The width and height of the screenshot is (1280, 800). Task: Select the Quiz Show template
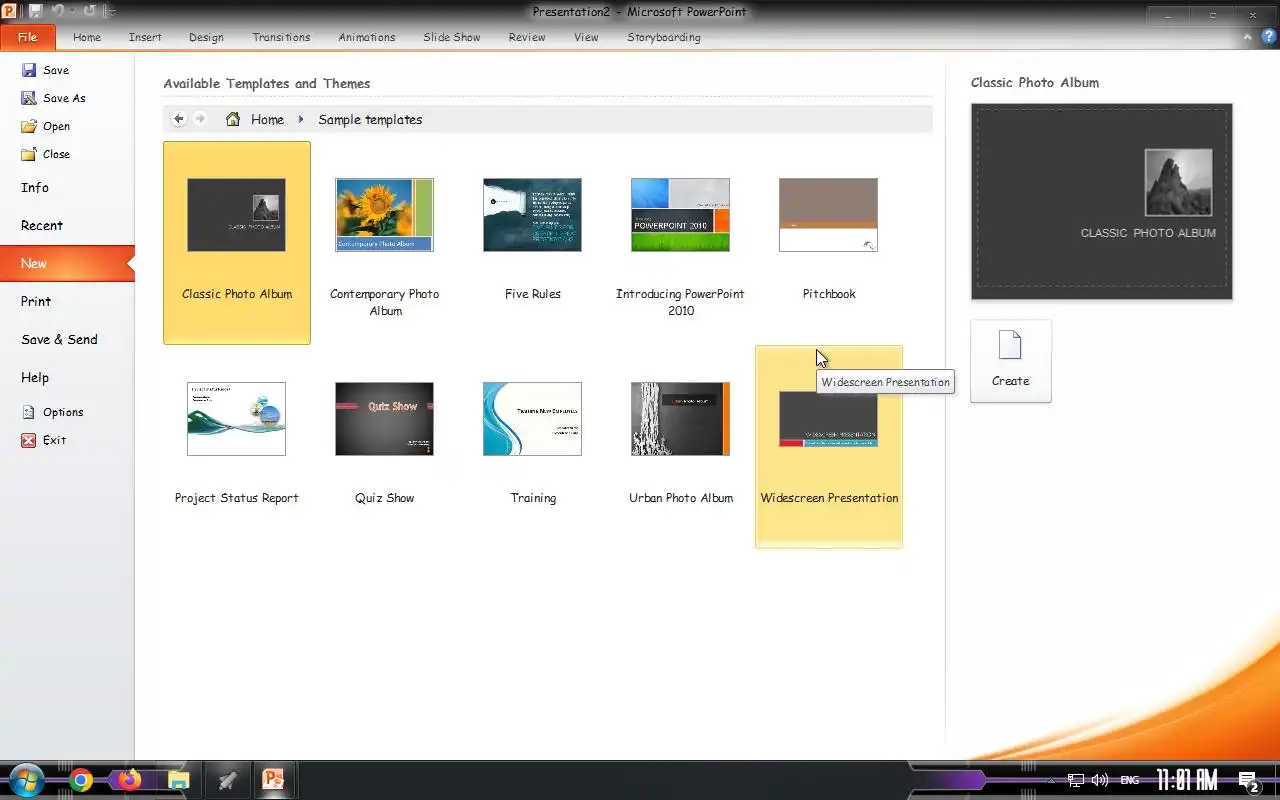click(x=385, y=447)
